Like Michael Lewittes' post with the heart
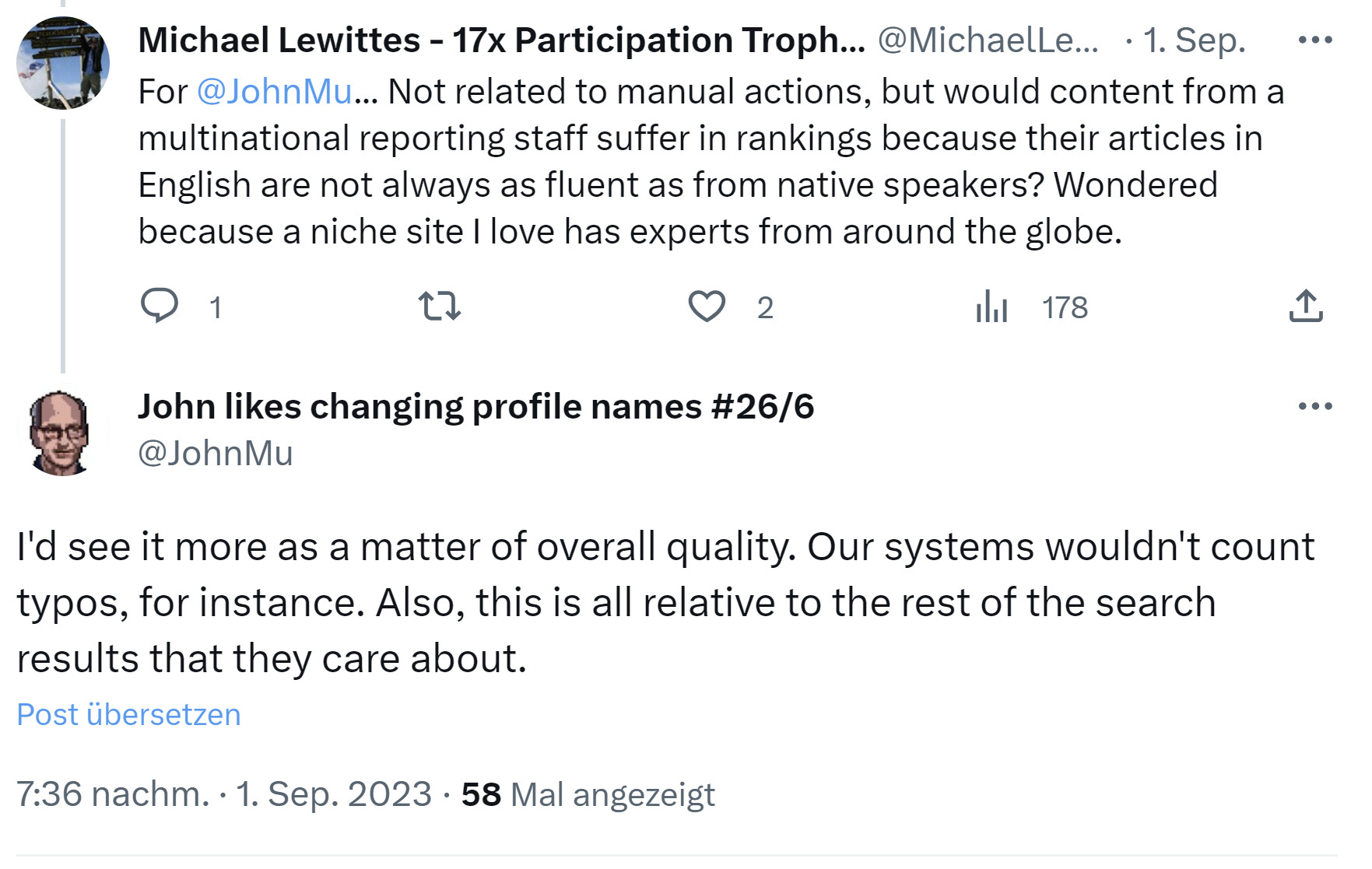 click(707, 307)
